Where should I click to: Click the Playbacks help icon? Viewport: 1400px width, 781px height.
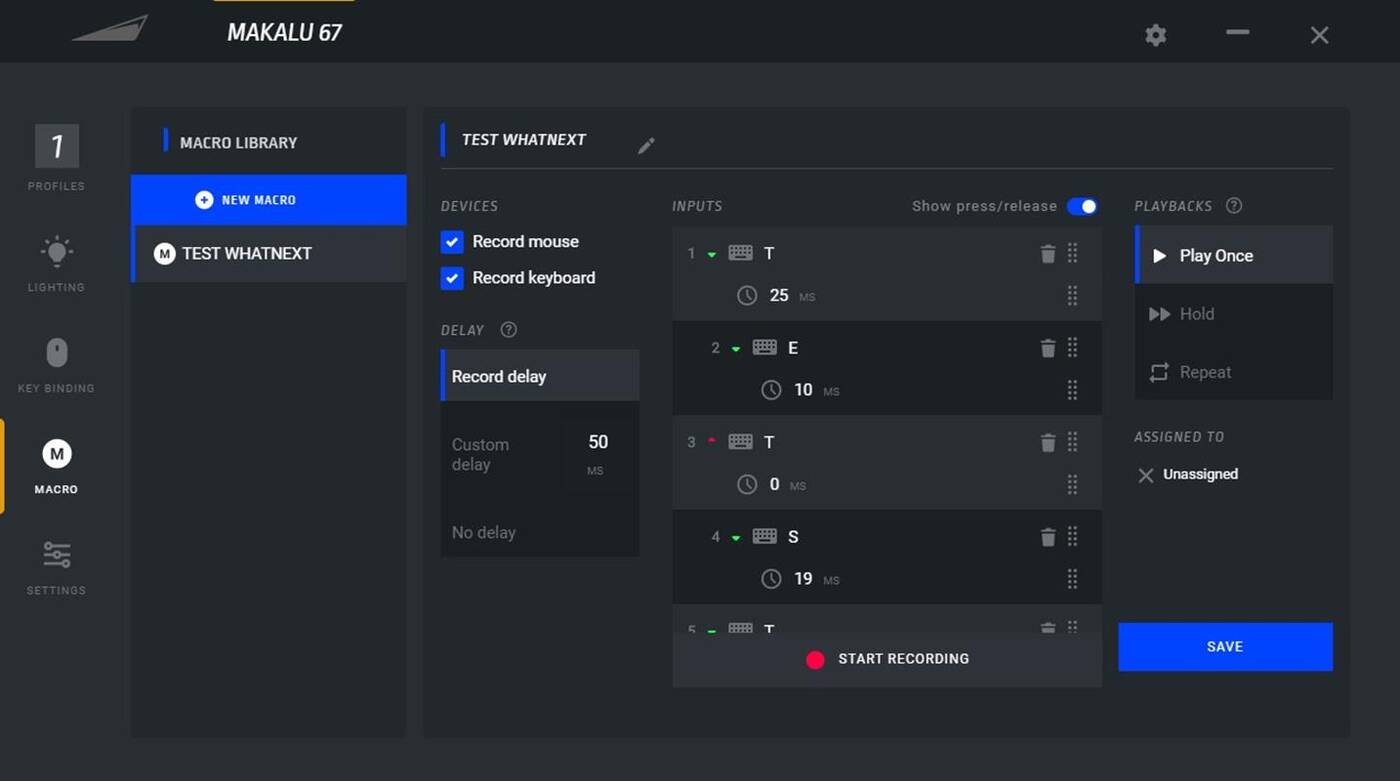pos(1234,206)
